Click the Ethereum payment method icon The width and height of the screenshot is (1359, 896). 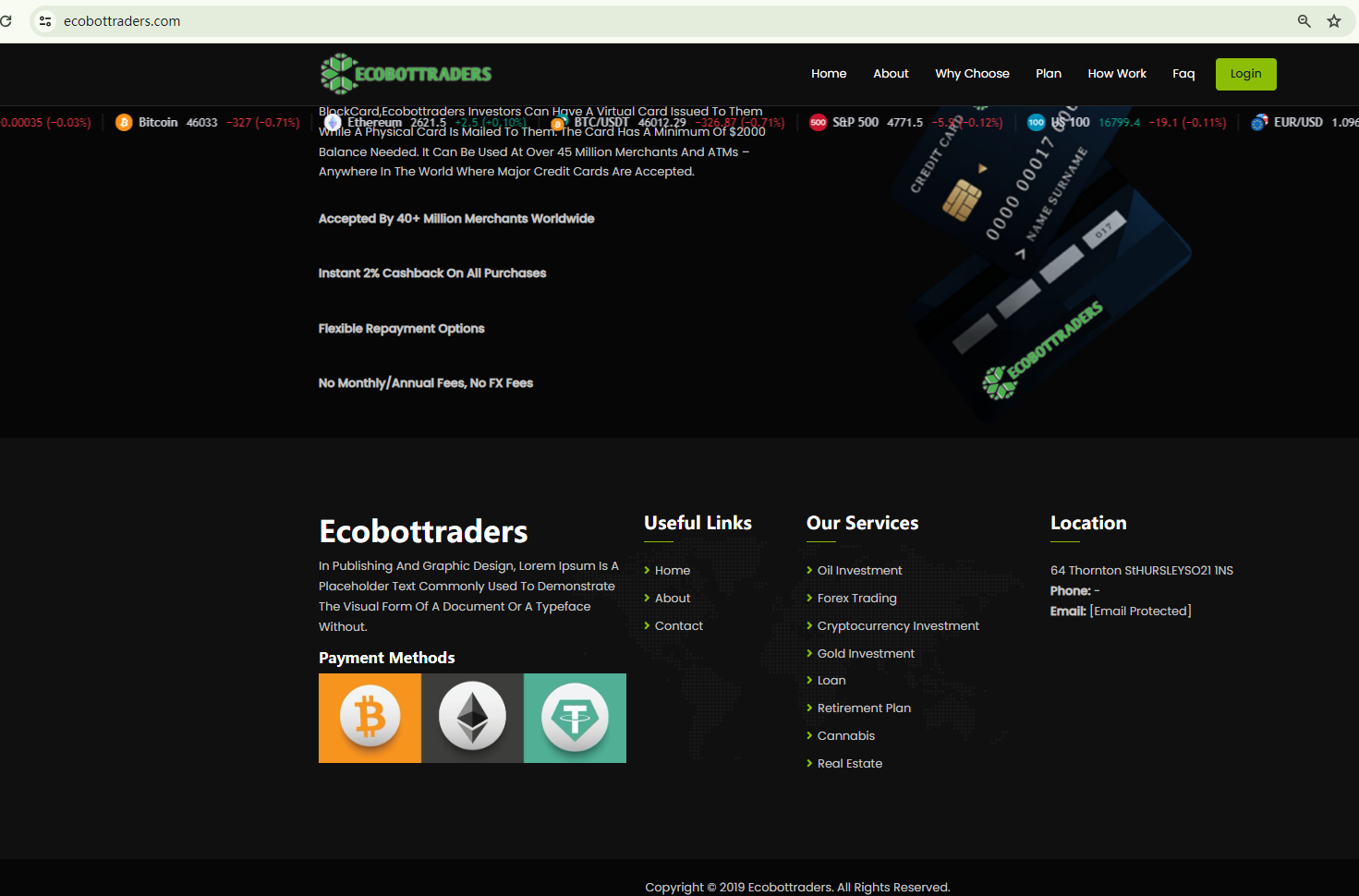pyautogui.click(x=472, y=718)
